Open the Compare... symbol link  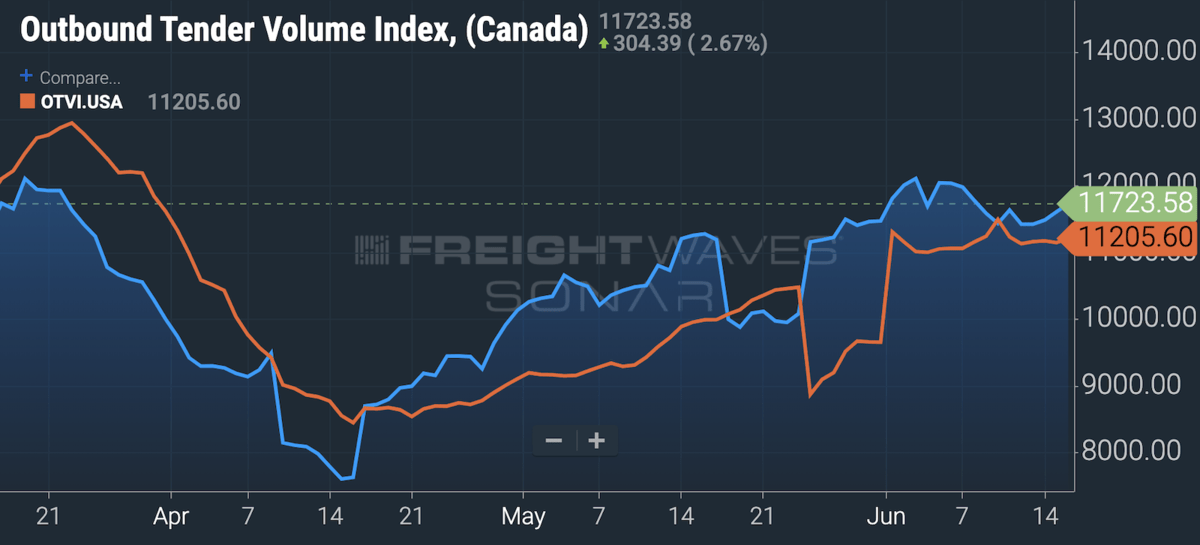pos(80,77)
